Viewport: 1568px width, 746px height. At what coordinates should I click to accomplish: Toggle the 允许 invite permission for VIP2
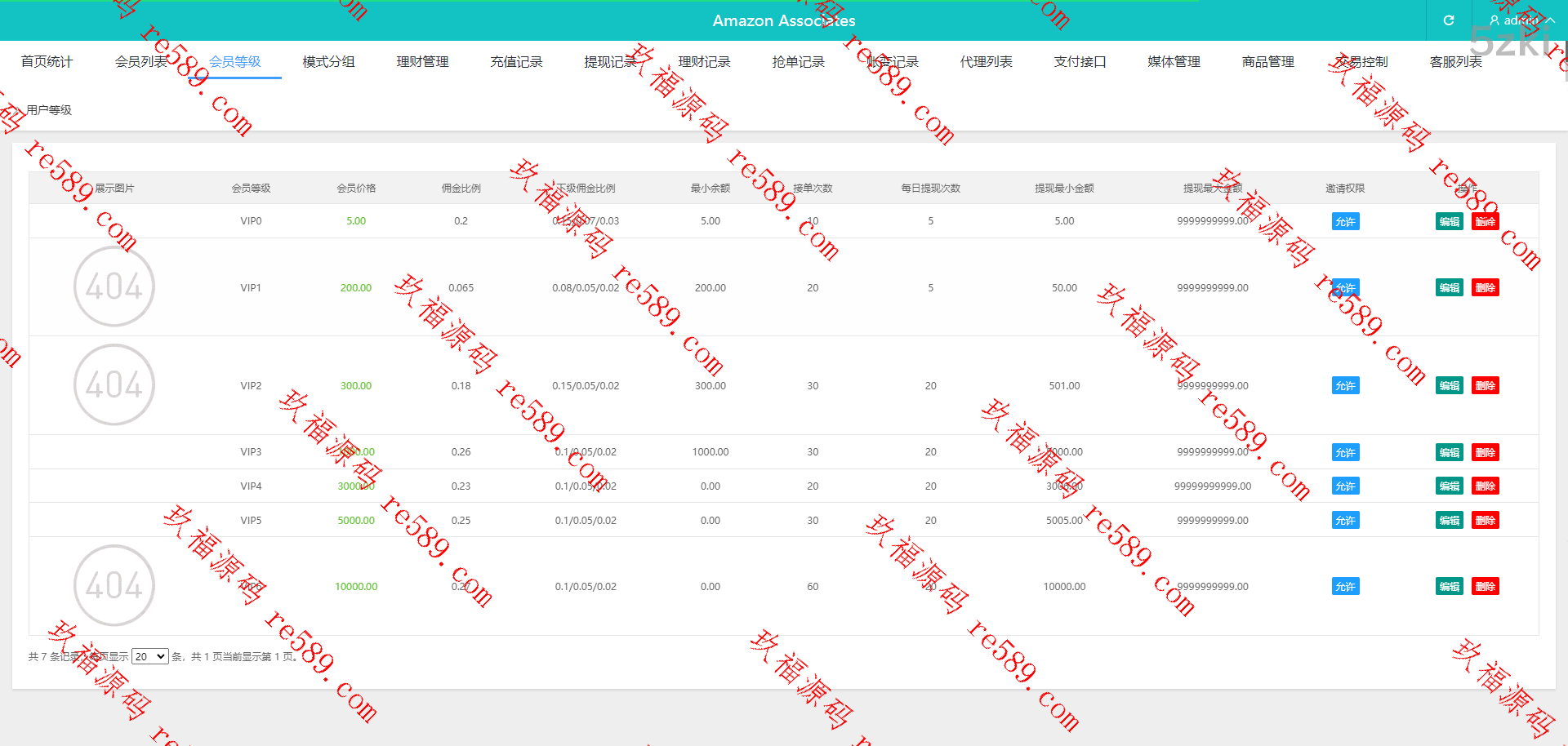[x=1345, y=385]
